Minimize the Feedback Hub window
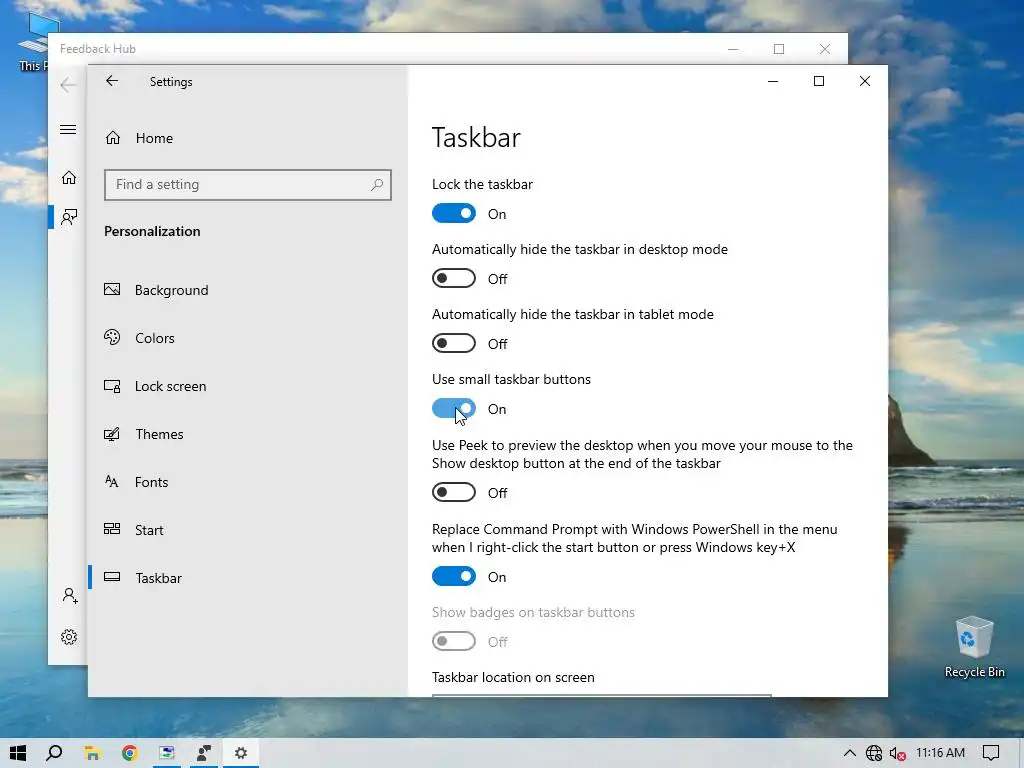The width and height of the screenshot is (1024, 768). point(733,49)
